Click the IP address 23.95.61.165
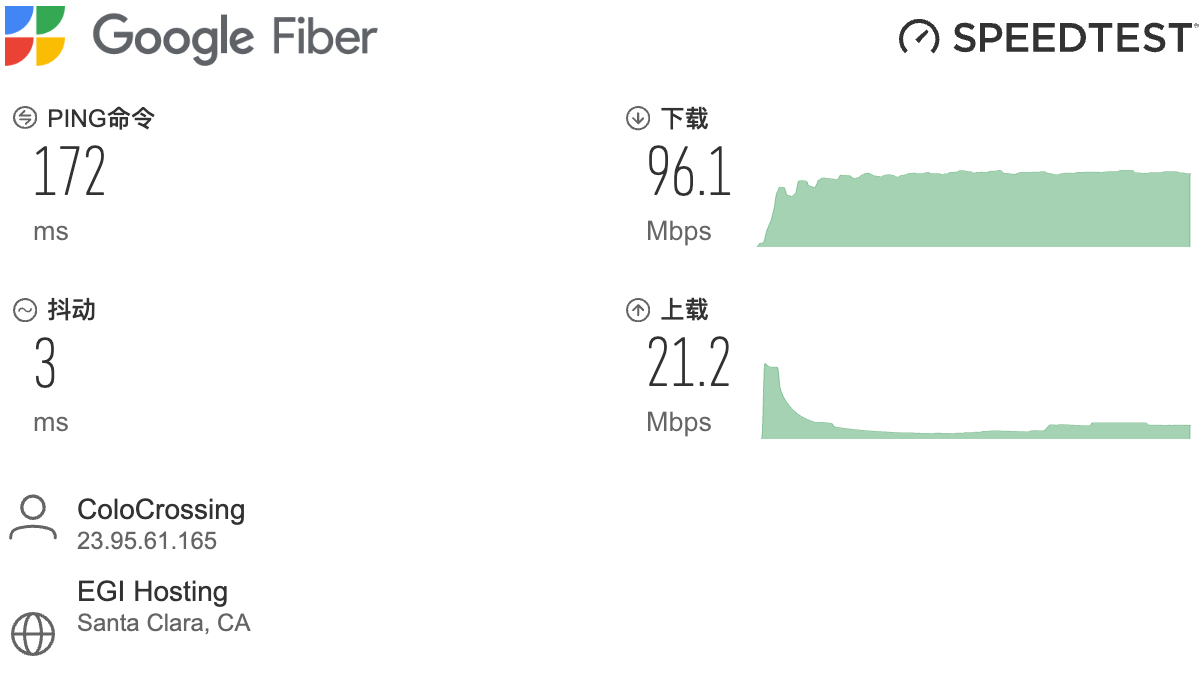Screen dimensions: 1202x676 click(147, 541)
